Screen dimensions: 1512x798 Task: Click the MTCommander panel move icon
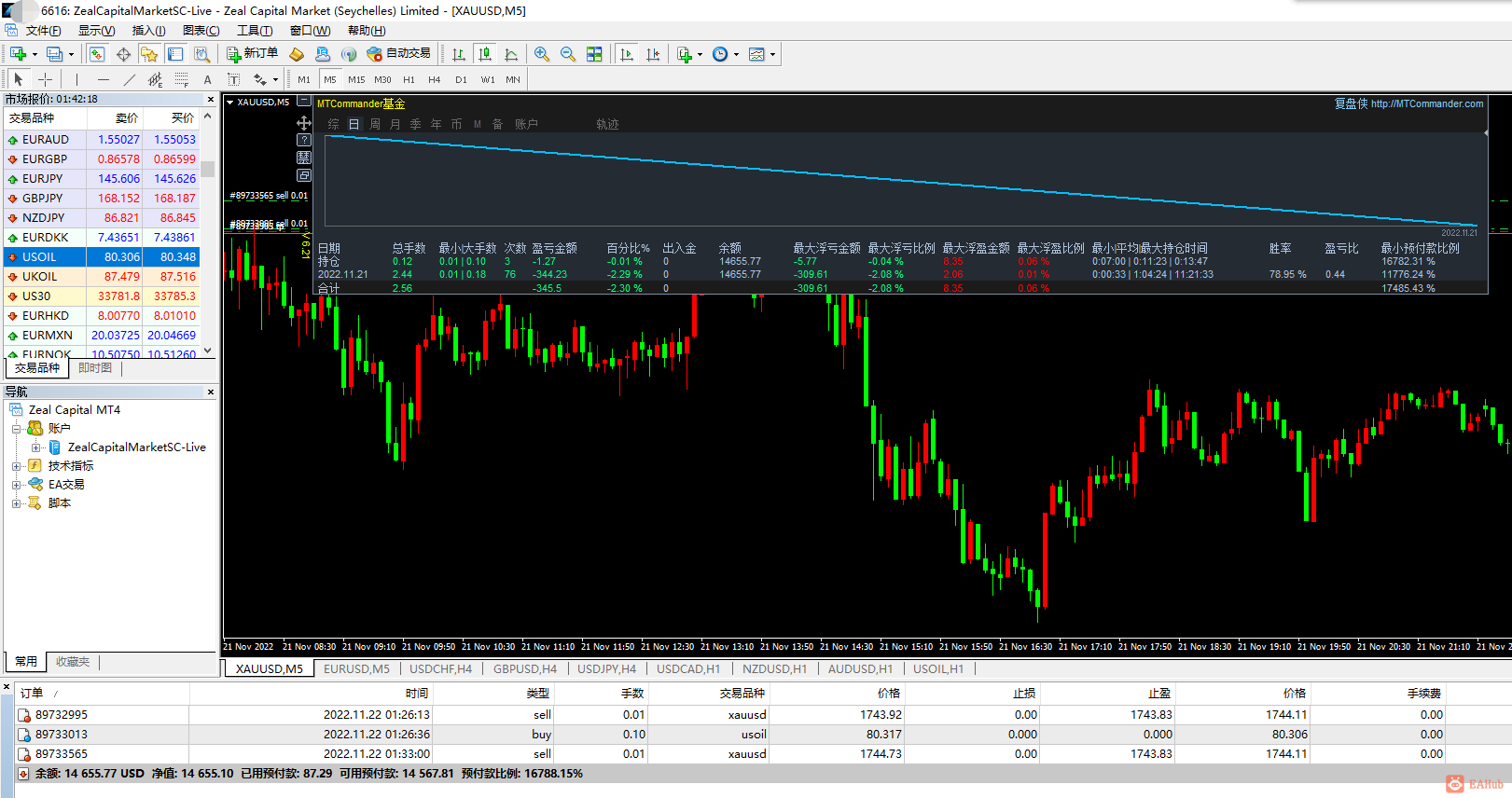pyautogui.click(x=304, y=123)
